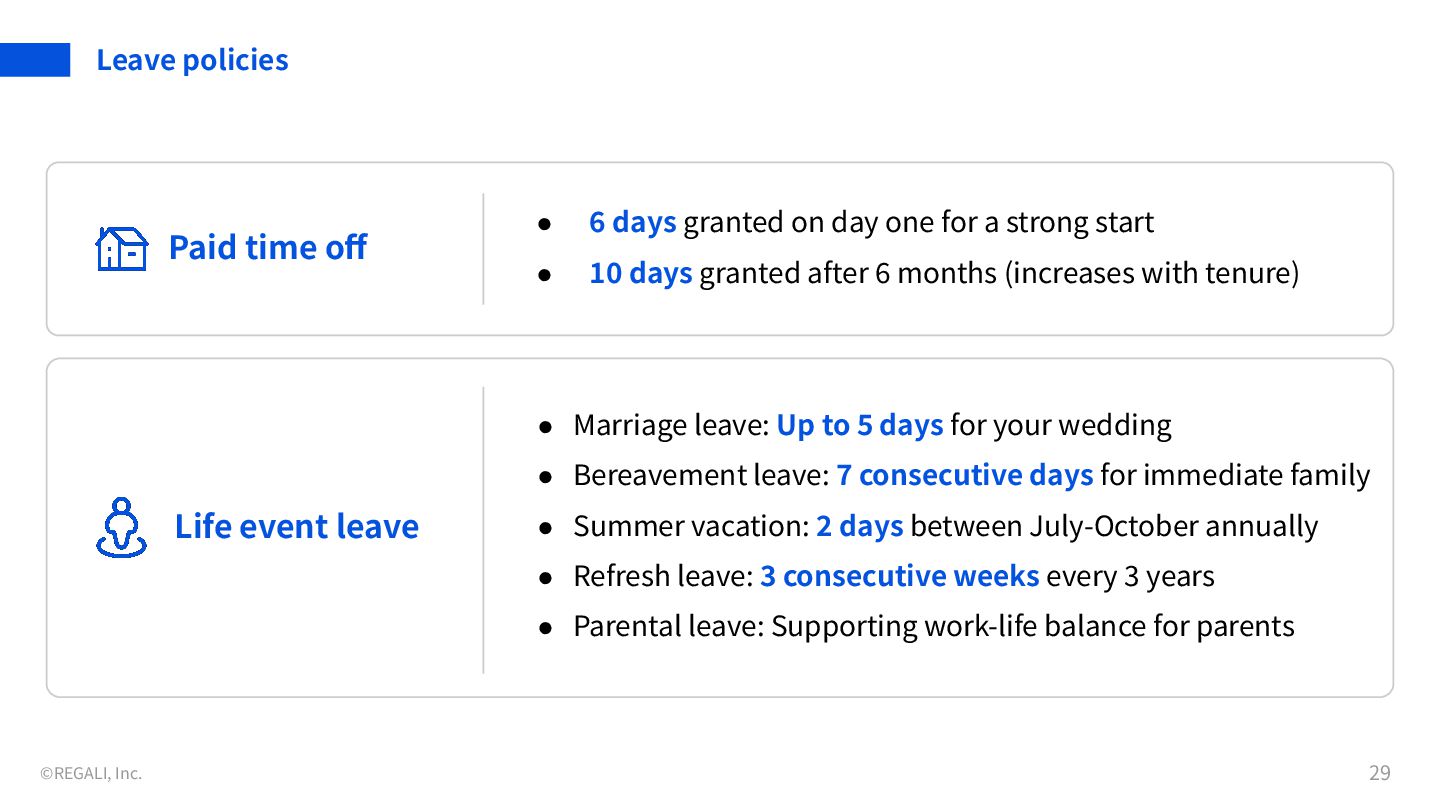Click the bold '10 days' text
This screenshot has height=810, width=1440.
point(640,272)
